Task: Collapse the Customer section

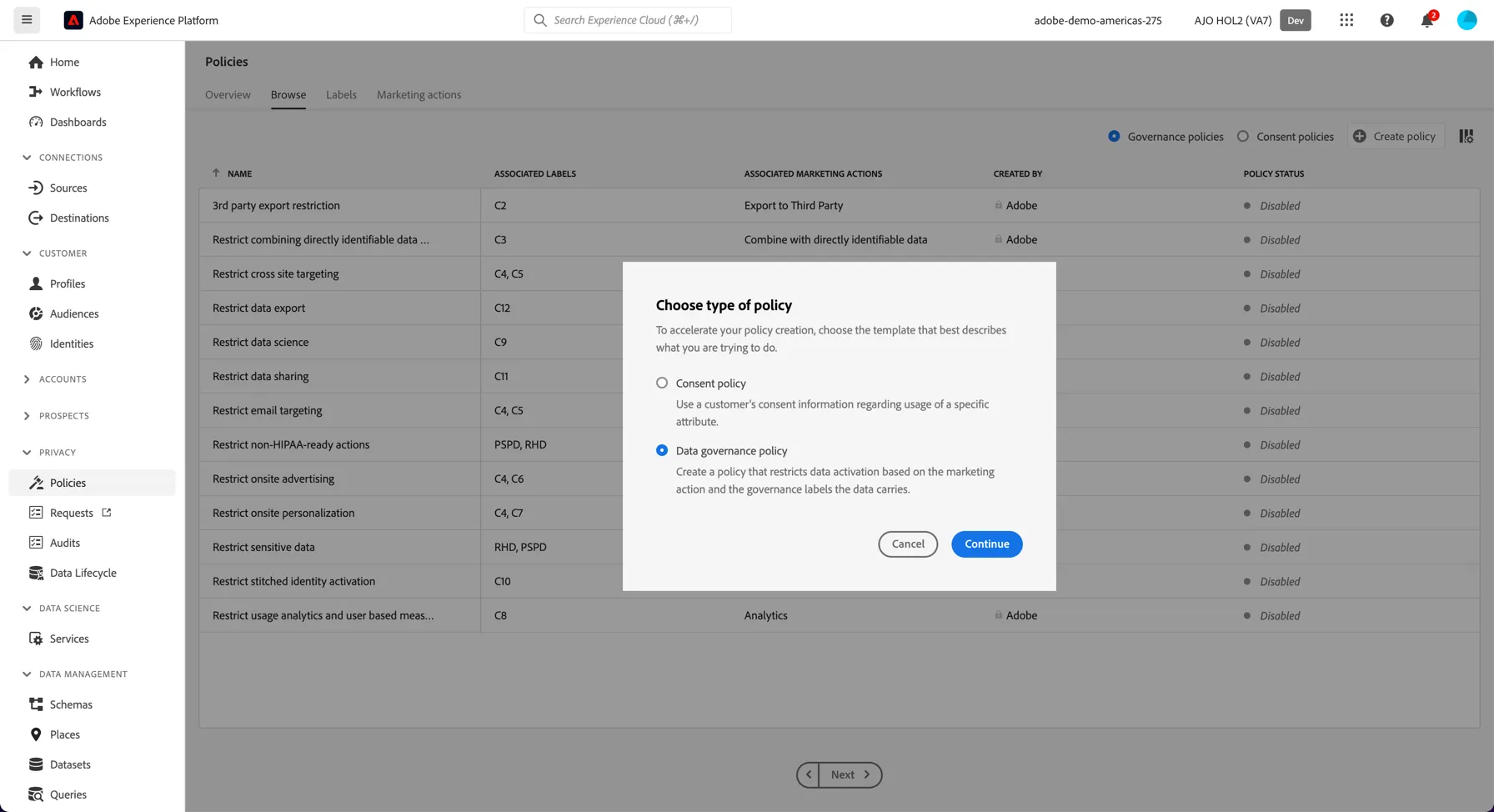Action: (x=27, y=253)
